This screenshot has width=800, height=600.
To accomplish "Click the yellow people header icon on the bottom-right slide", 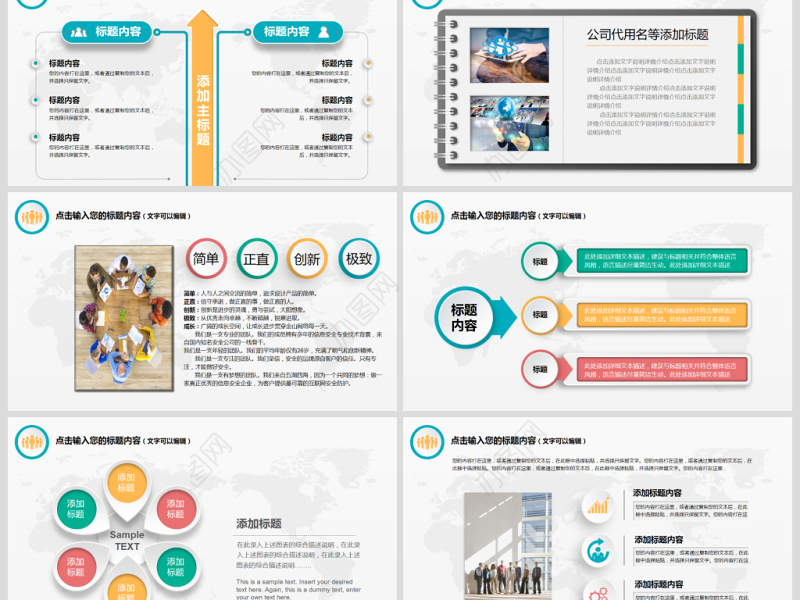I will click(426, 441).
